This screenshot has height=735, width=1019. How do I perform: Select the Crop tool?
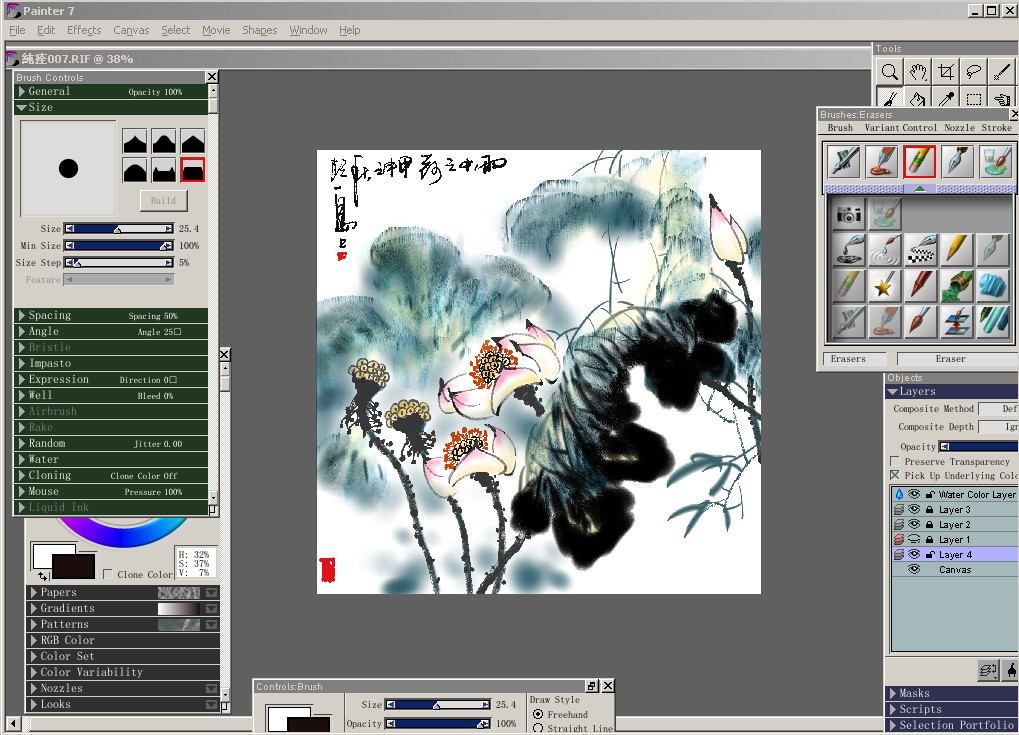[x=946, y=71]
